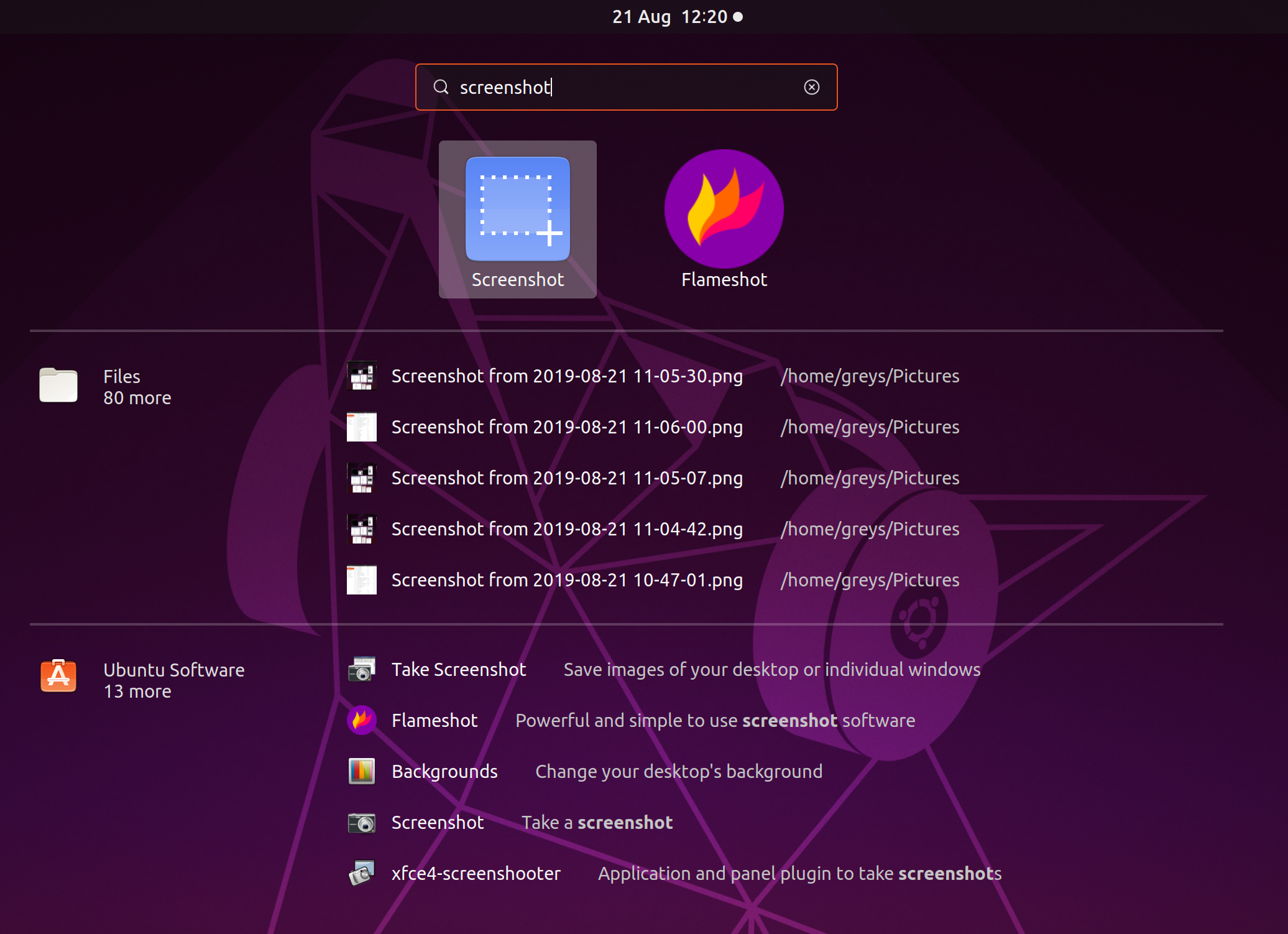The width and height of the screenshot is (1288, 934).
Task: Select 'Backgrounds' software result
Action: [x=444, y=771]
